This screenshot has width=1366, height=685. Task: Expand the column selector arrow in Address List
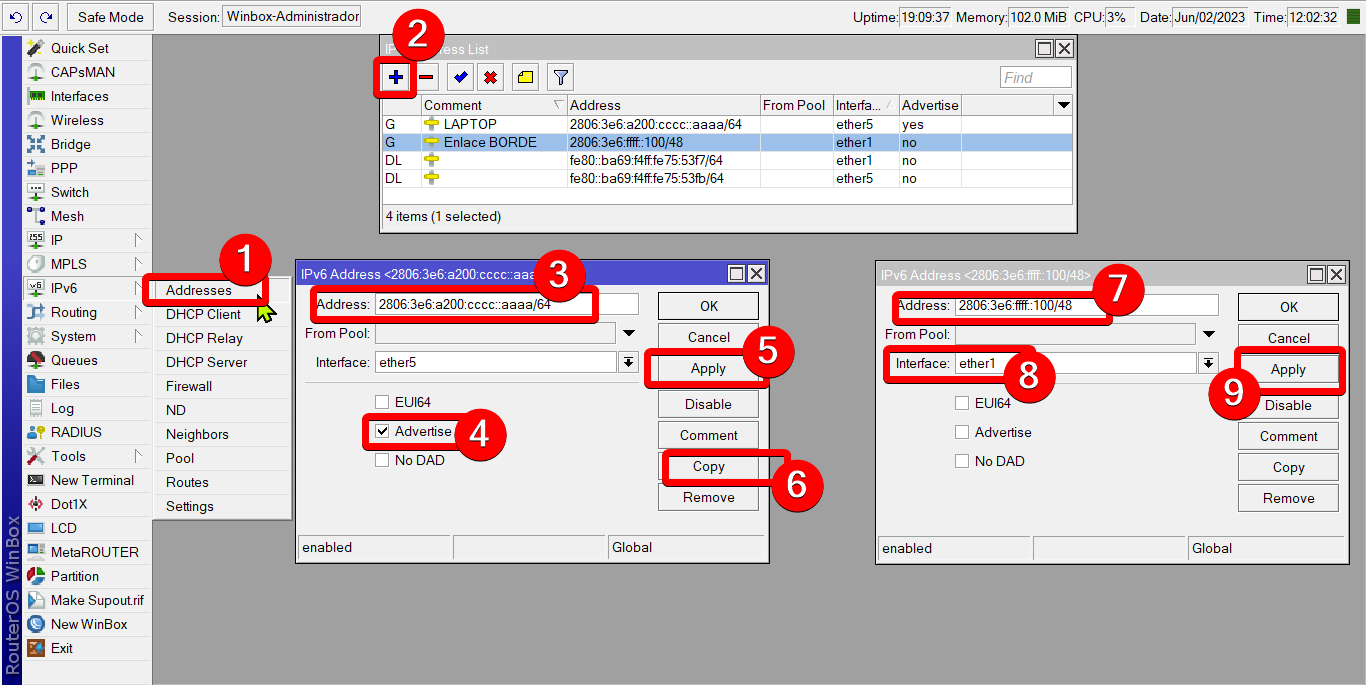pyautogui.click(x=1063, y=105)
